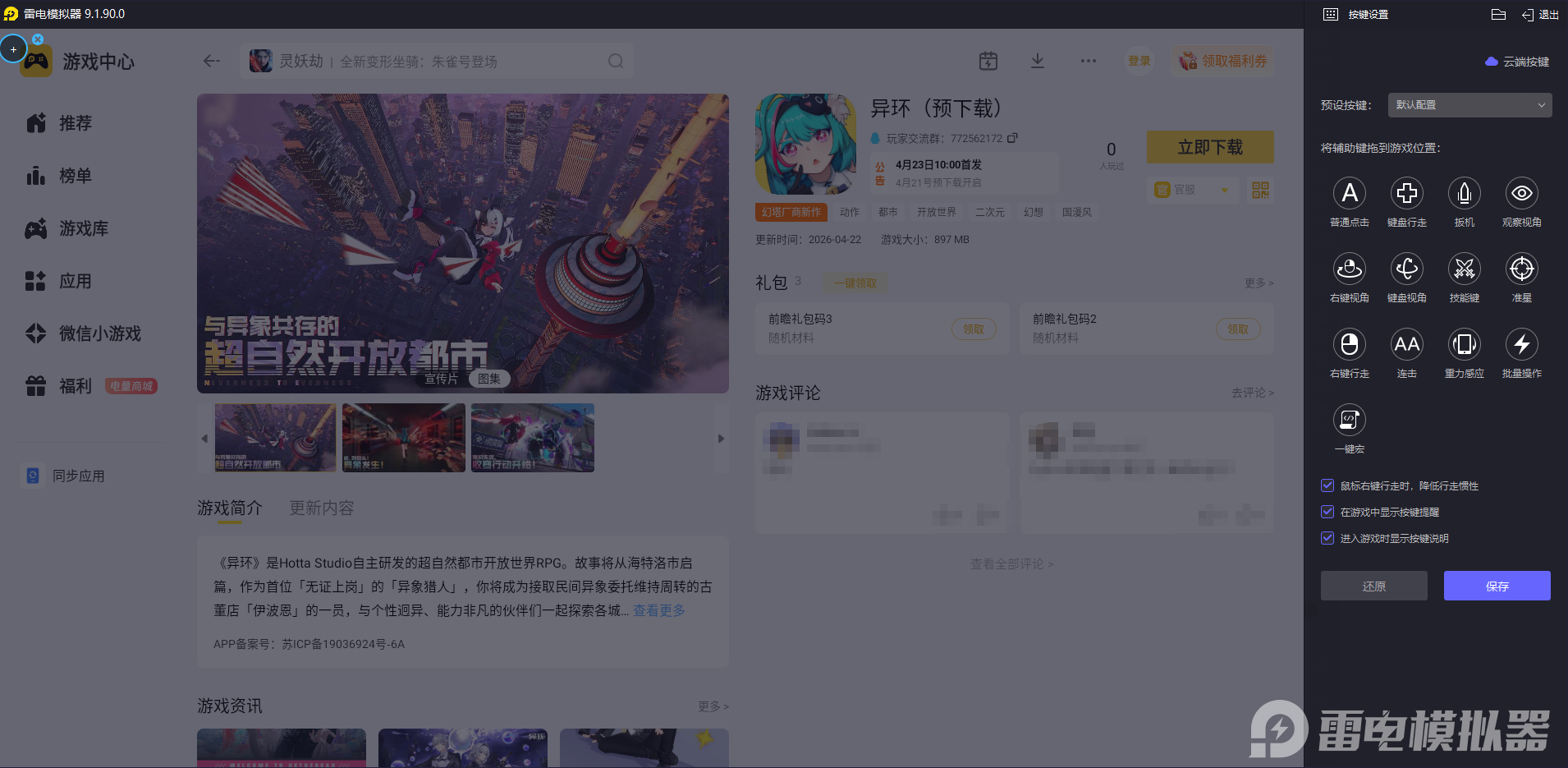
Task: Click 一键领取 to claim all gifts
Action: coord(855,283)
